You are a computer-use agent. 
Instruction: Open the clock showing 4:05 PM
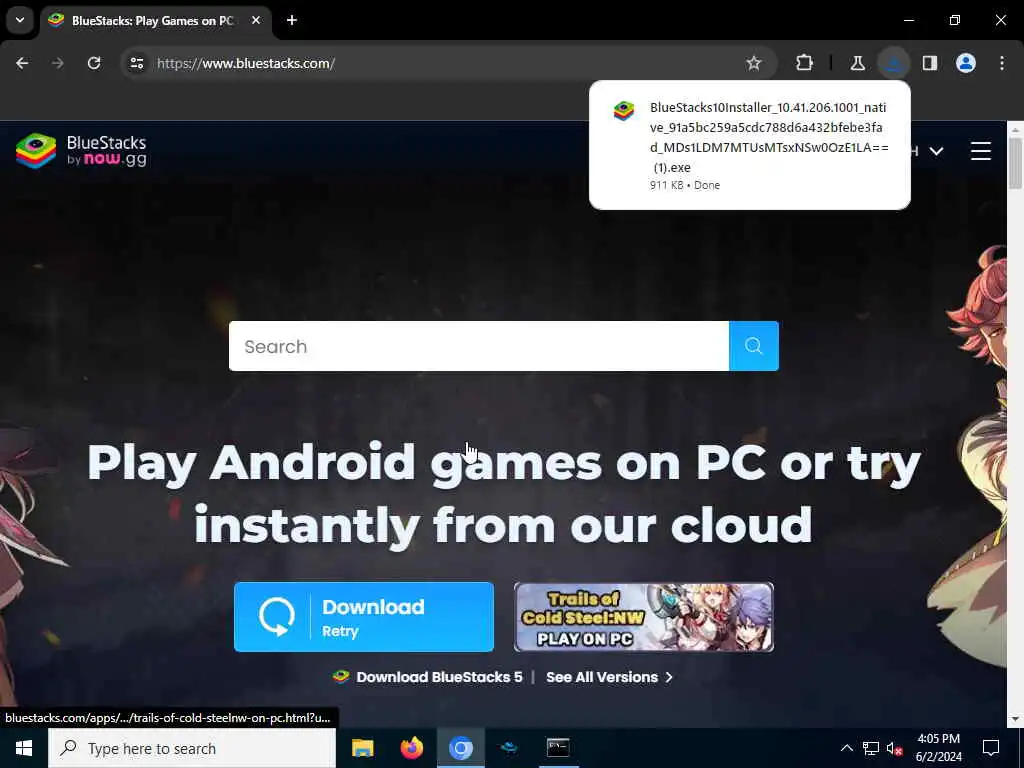[938, 748]
